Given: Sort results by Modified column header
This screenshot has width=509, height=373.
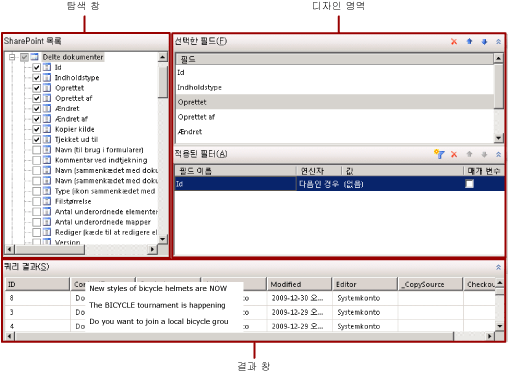Looking at the screenshot, I should click(299, 285).
